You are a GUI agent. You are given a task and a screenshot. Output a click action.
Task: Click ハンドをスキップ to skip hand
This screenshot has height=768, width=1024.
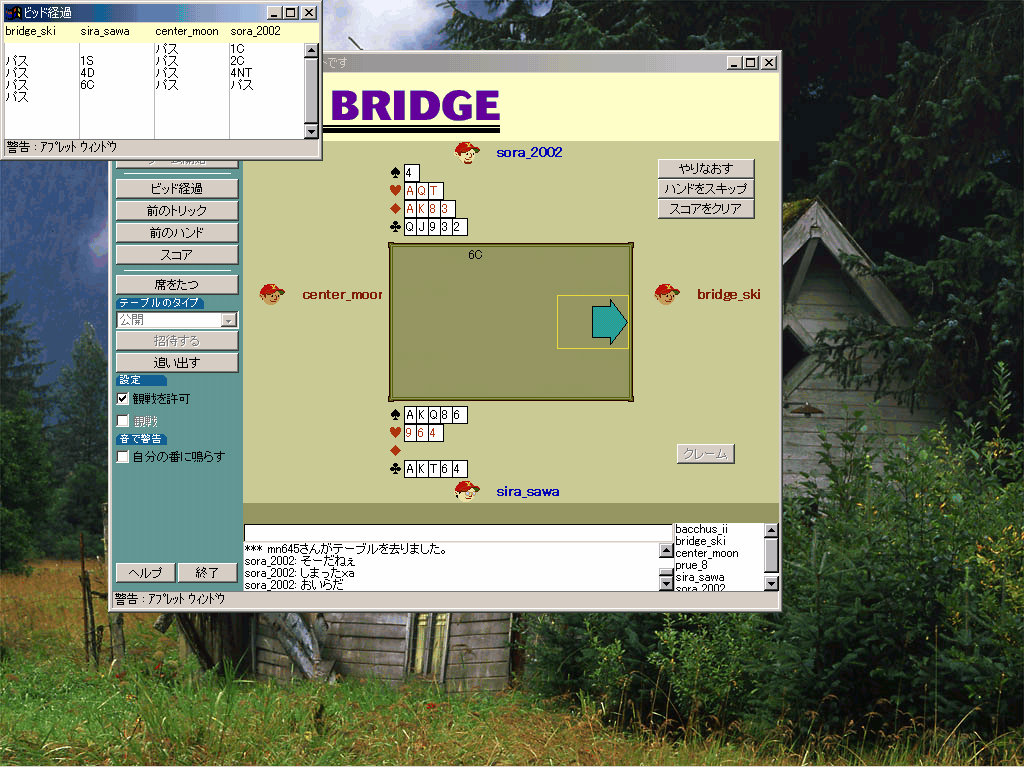click(706, 189)
